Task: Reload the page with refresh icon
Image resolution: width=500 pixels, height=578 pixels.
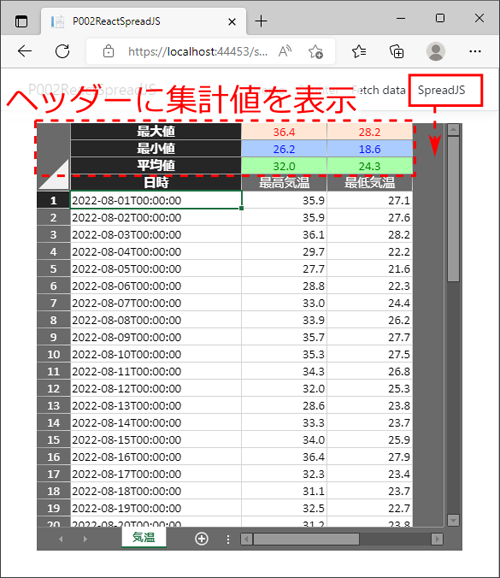Action: click(62, 51)
